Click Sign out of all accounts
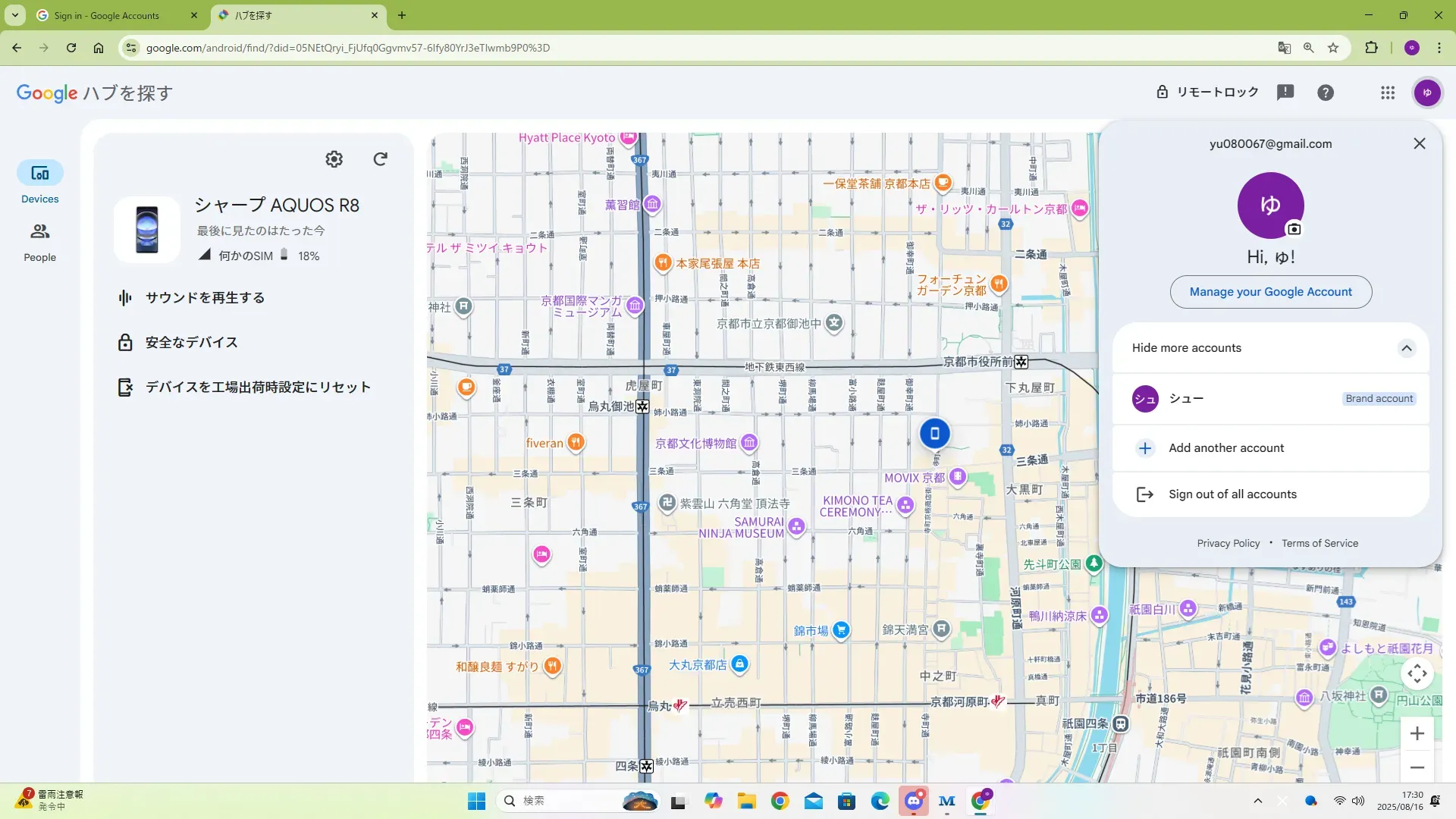This screenshot has height=819, width=1456. (1232, 494)
